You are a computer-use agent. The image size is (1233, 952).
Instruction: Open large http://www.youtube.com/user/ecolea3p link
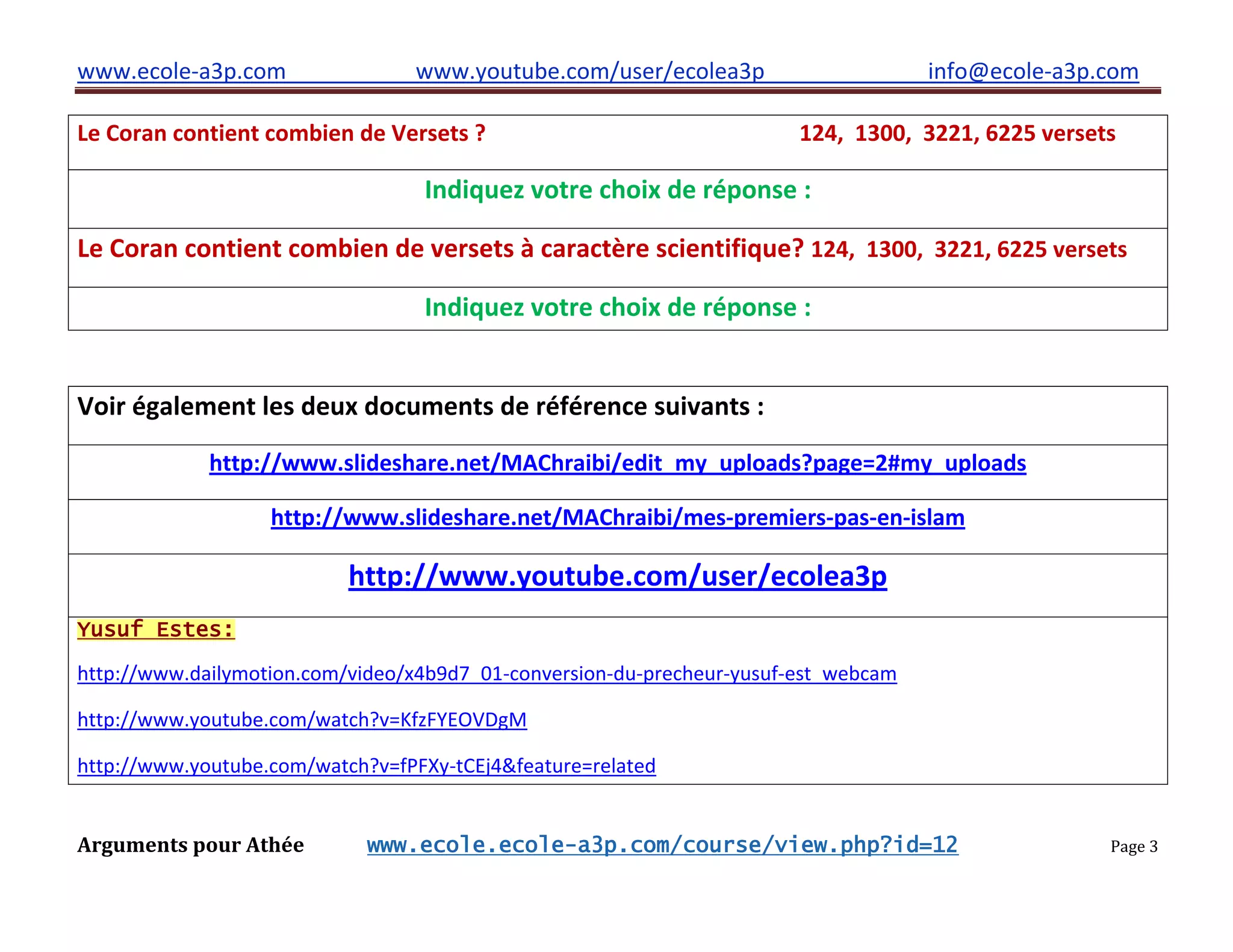(x=618, y=576)
